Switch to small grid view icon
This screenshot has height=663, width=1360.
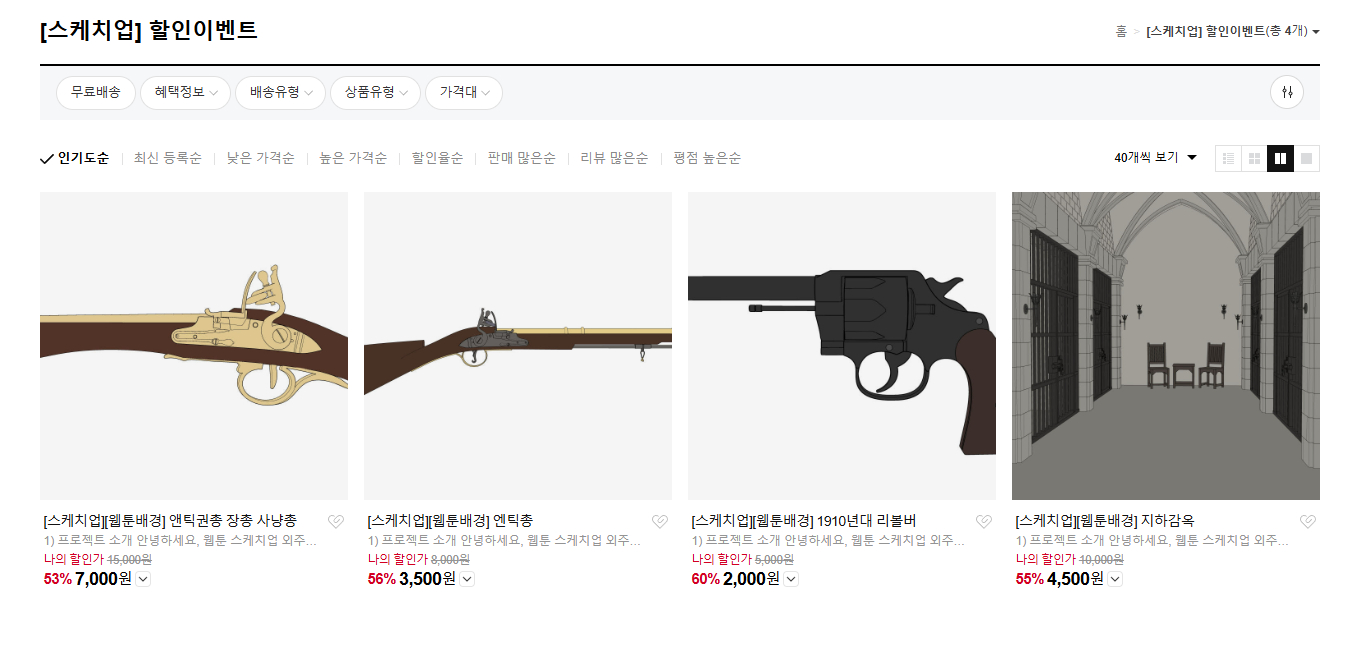click(x=1254, y=158)
